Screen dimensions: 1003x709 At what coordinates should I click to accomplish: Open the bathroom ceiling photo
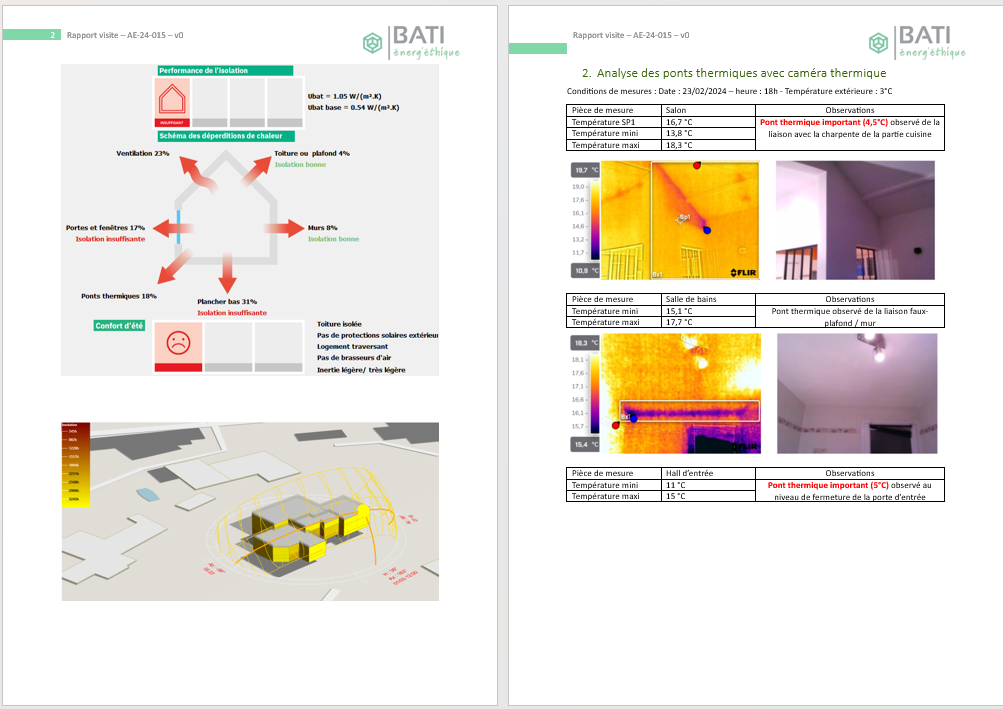(857, 394)
